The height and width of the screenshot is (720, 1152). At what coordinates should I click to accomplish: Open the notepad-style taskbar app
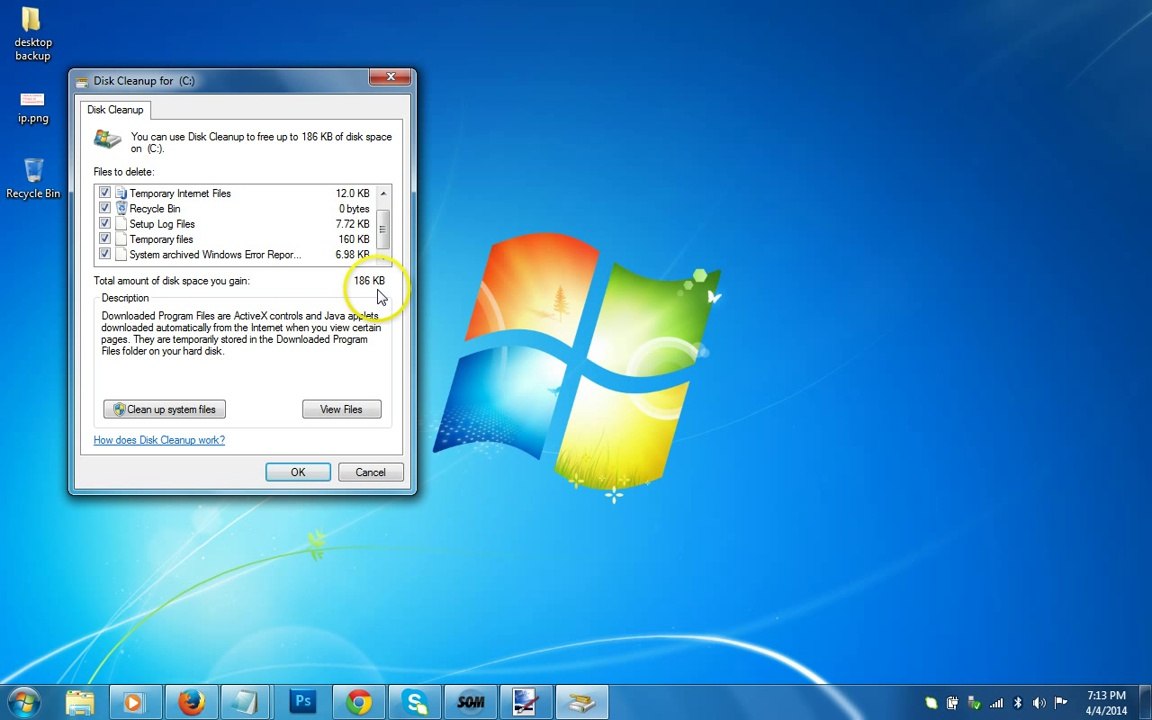pos(245,702)
